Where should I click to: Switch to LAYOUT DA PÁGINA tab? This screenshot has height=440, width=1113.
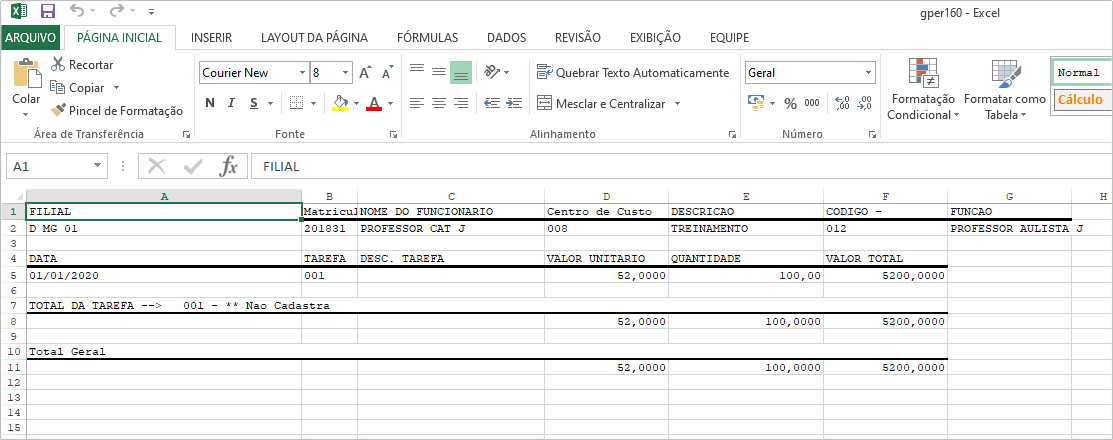pyautogui.click(x=314, y=38)
